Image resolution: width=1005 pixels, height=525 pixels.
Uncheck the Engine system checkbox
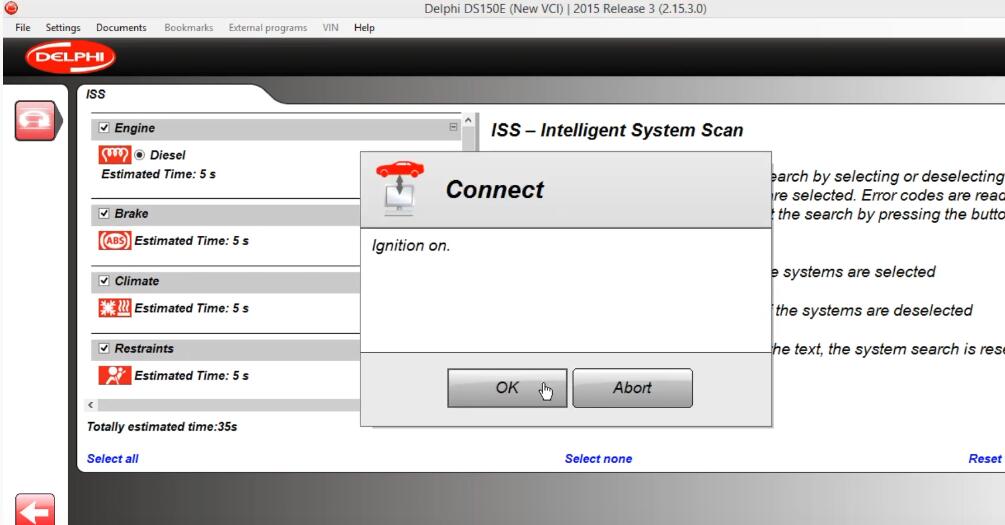tap(104, 128)
